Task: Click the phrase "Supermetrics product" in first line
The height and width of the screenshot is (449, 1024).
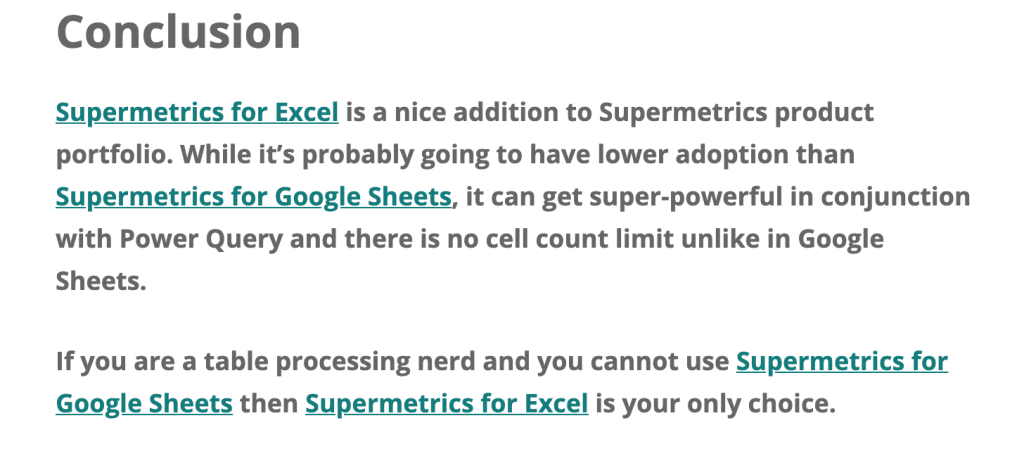Action: (x=737, y=112)
